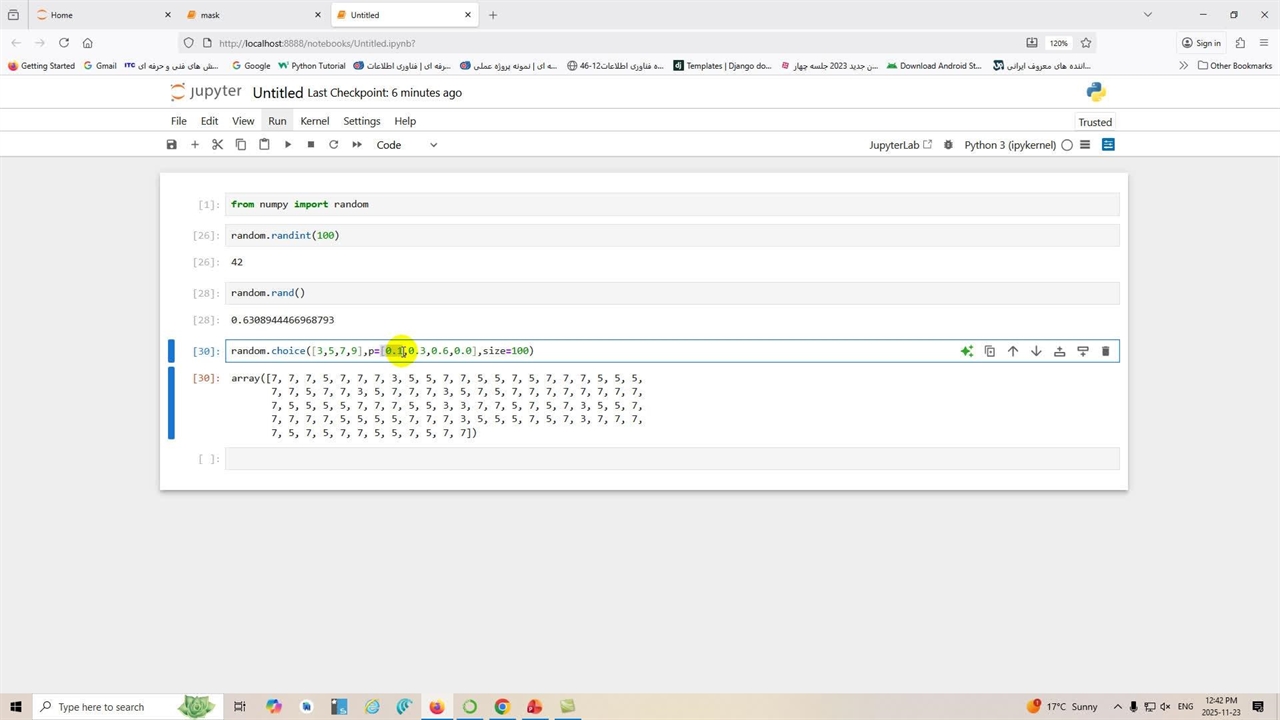Restart kernel and run all cells icon

(357, 145)
